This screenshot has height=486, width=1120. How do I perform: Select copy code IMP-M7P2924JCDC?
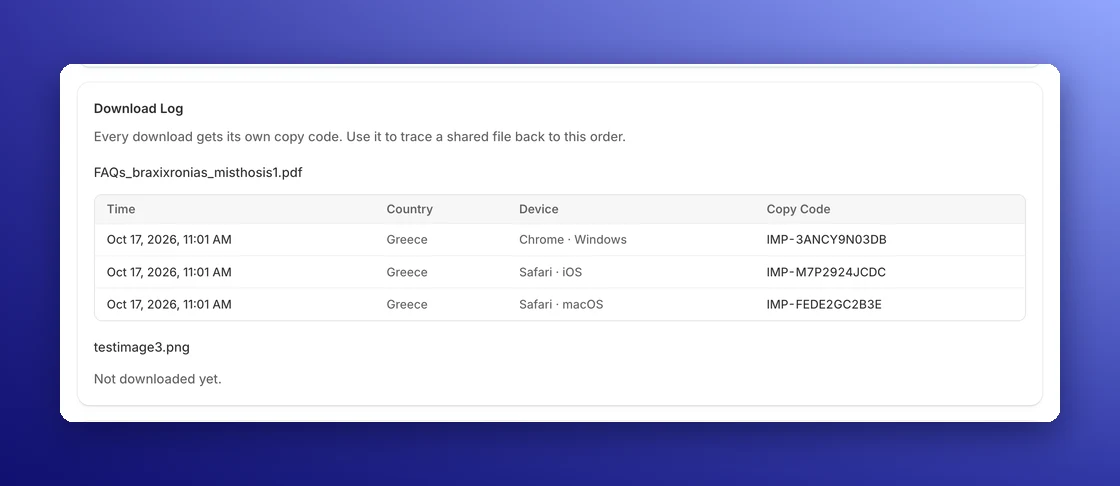826,272
